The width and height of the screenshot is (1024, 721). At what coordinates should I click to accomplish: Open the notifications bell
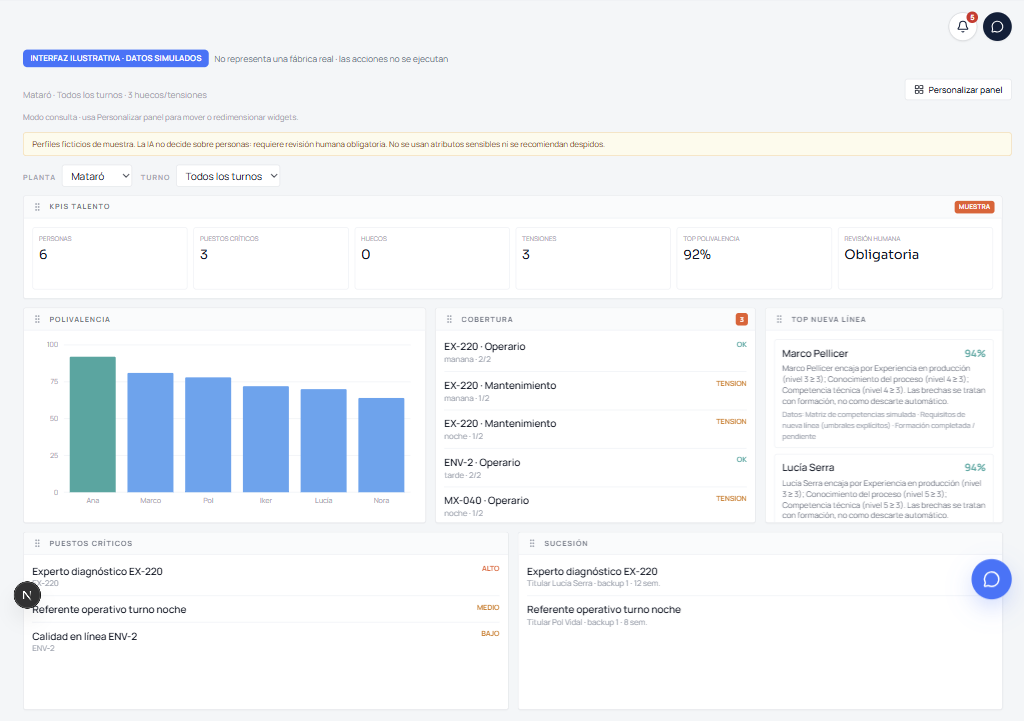[x=963, y=27]
